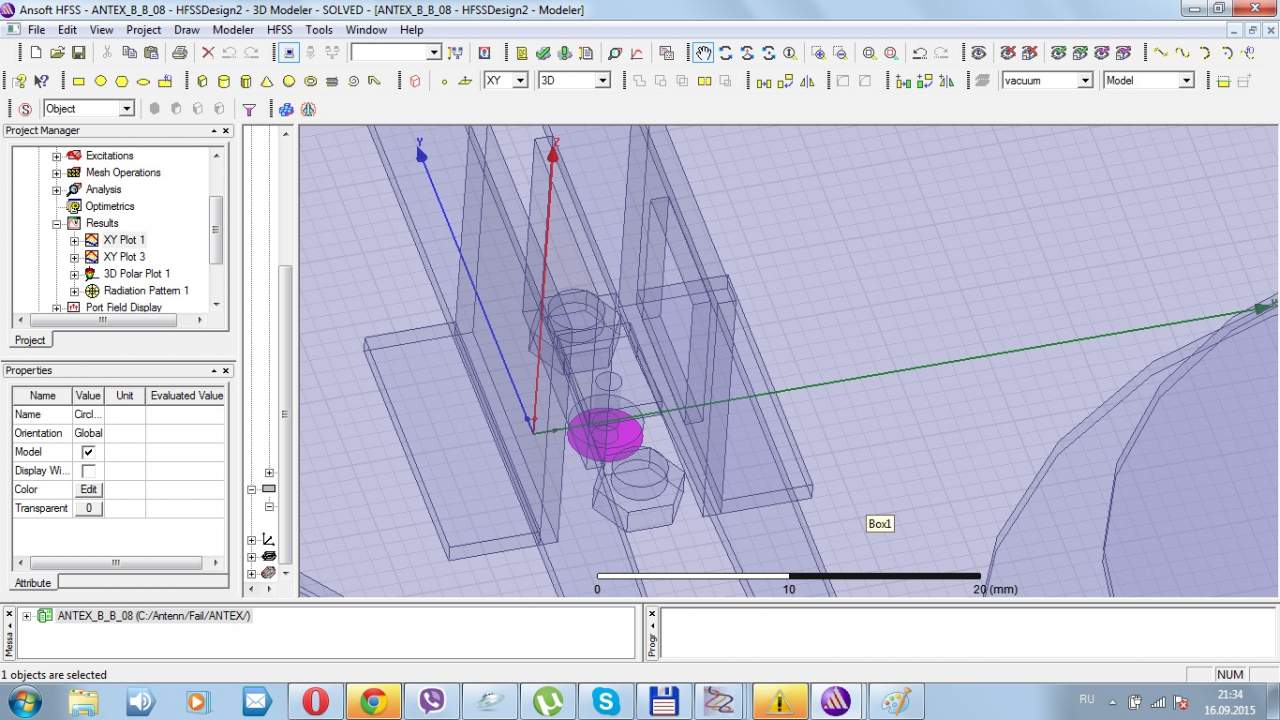Select 3D Polar Plot 1 in tree
1280x720 pixels.
coord(137,274)
